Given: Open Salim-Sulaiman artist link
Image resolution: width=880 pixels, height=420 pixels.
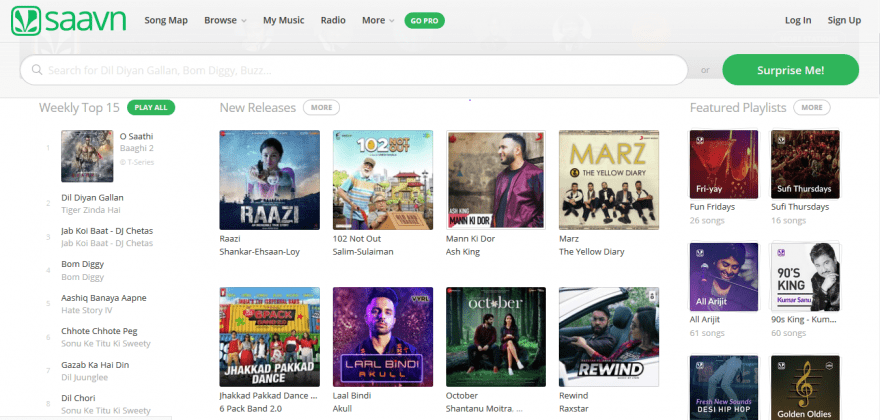Looking at the screenshot, I should pyautogui.click(x=363, y=252).
